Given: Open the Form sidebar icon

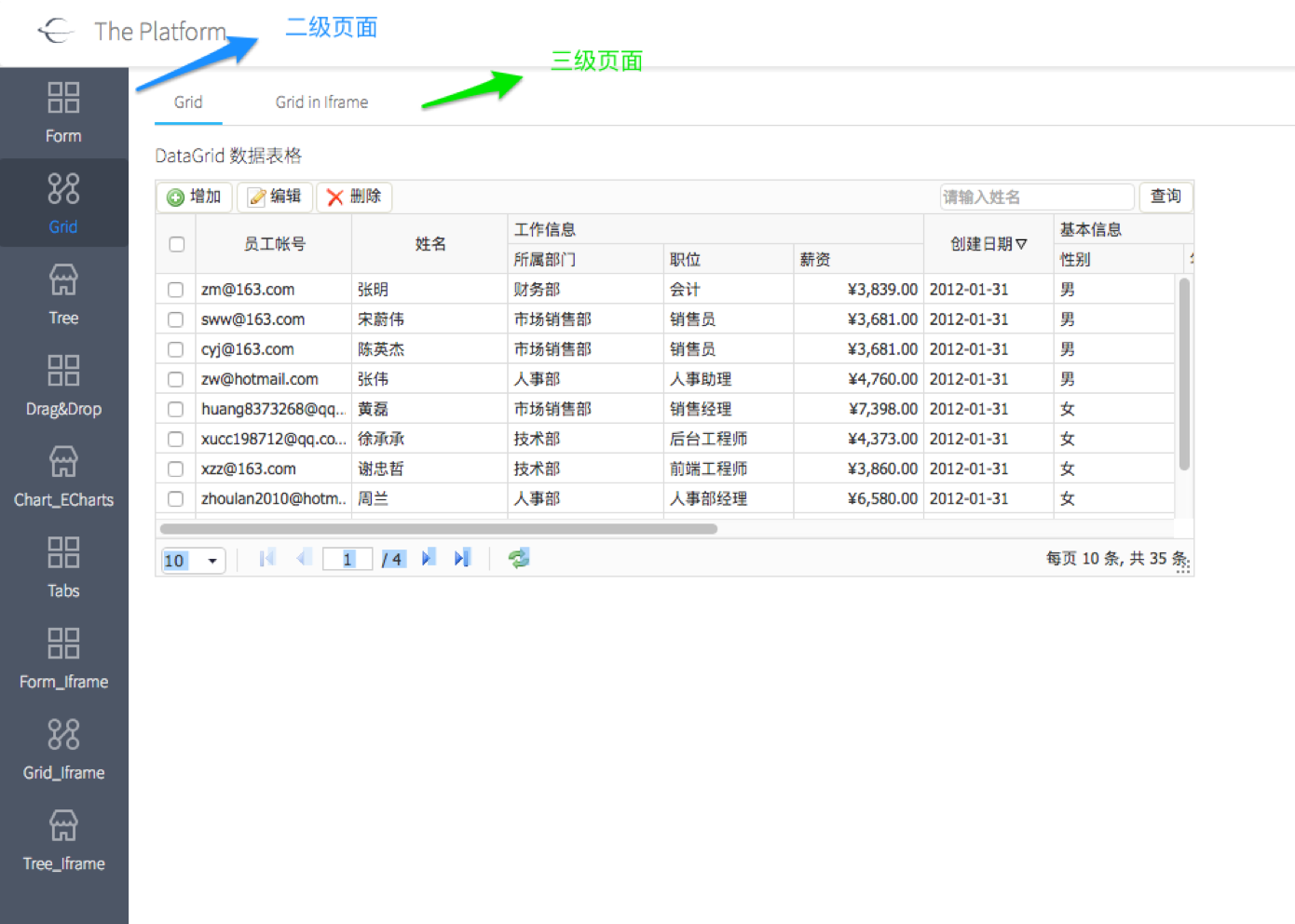Looking at the screenshot, I should [x=63, y=98].
